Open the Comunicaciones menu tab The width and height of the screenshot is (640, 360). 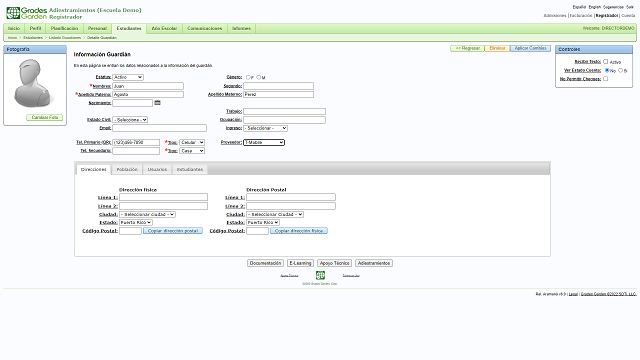point(205,29)
